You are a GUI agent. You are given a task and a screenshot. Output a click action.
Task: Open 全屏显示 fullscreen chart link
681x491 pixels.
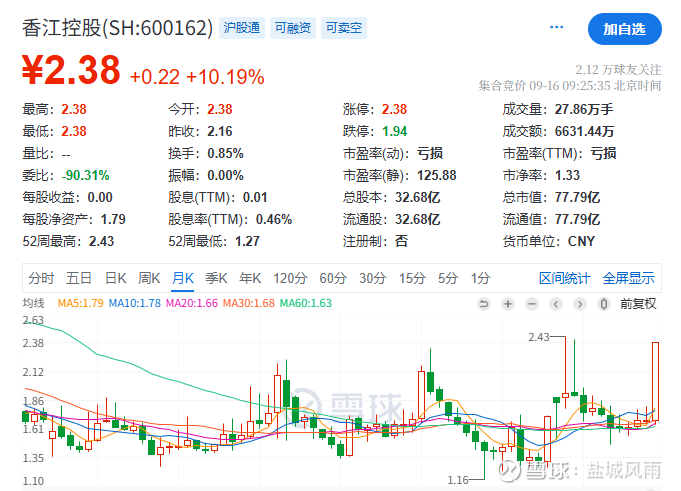(628, 278)
